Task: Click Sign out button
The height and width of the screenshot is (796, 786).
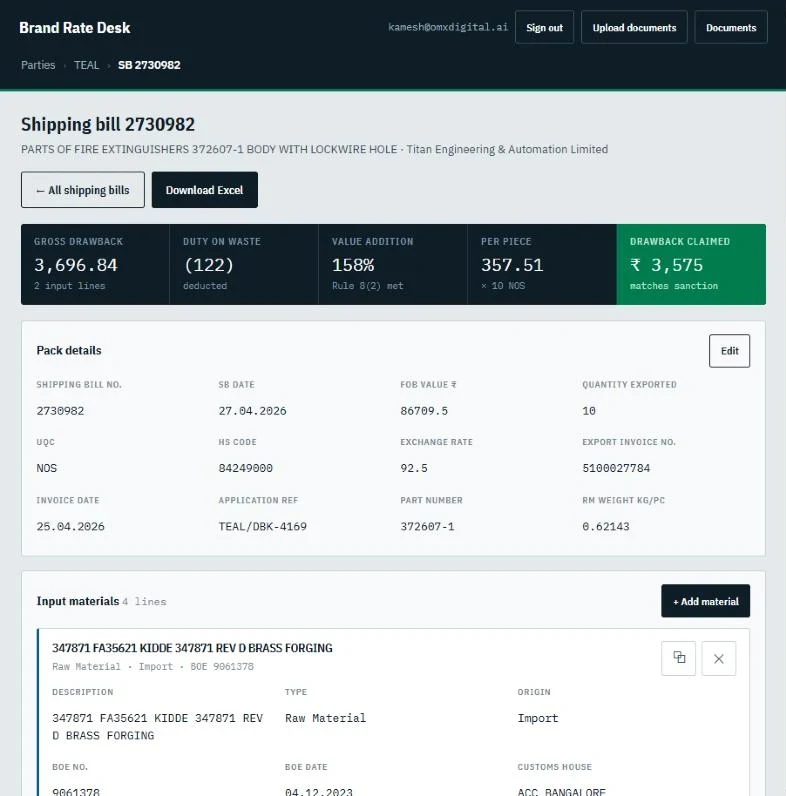Action: pyautogui.click(x=544, y=27)
